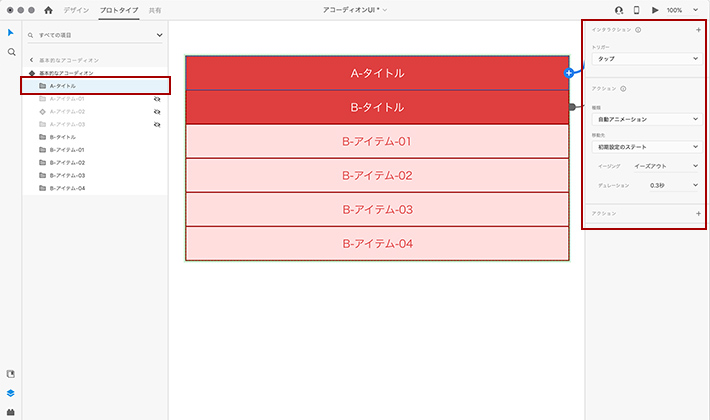
Task: Open the 種類 dropdown showing 自動アニメーション
Action: coord(647,119)
